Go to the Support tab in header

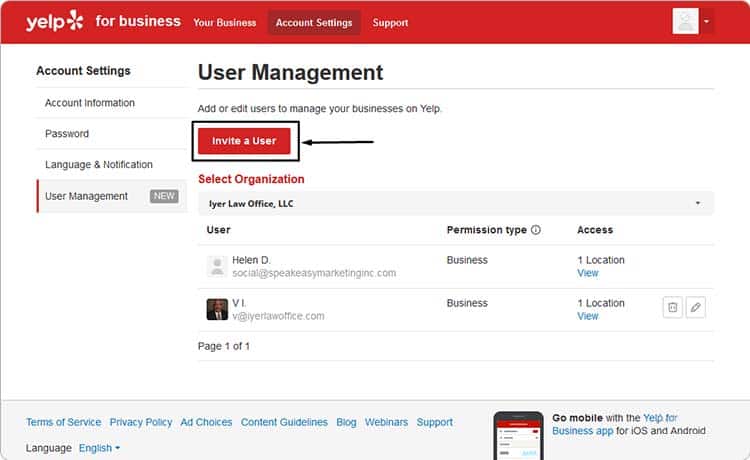tap(390, 22)
